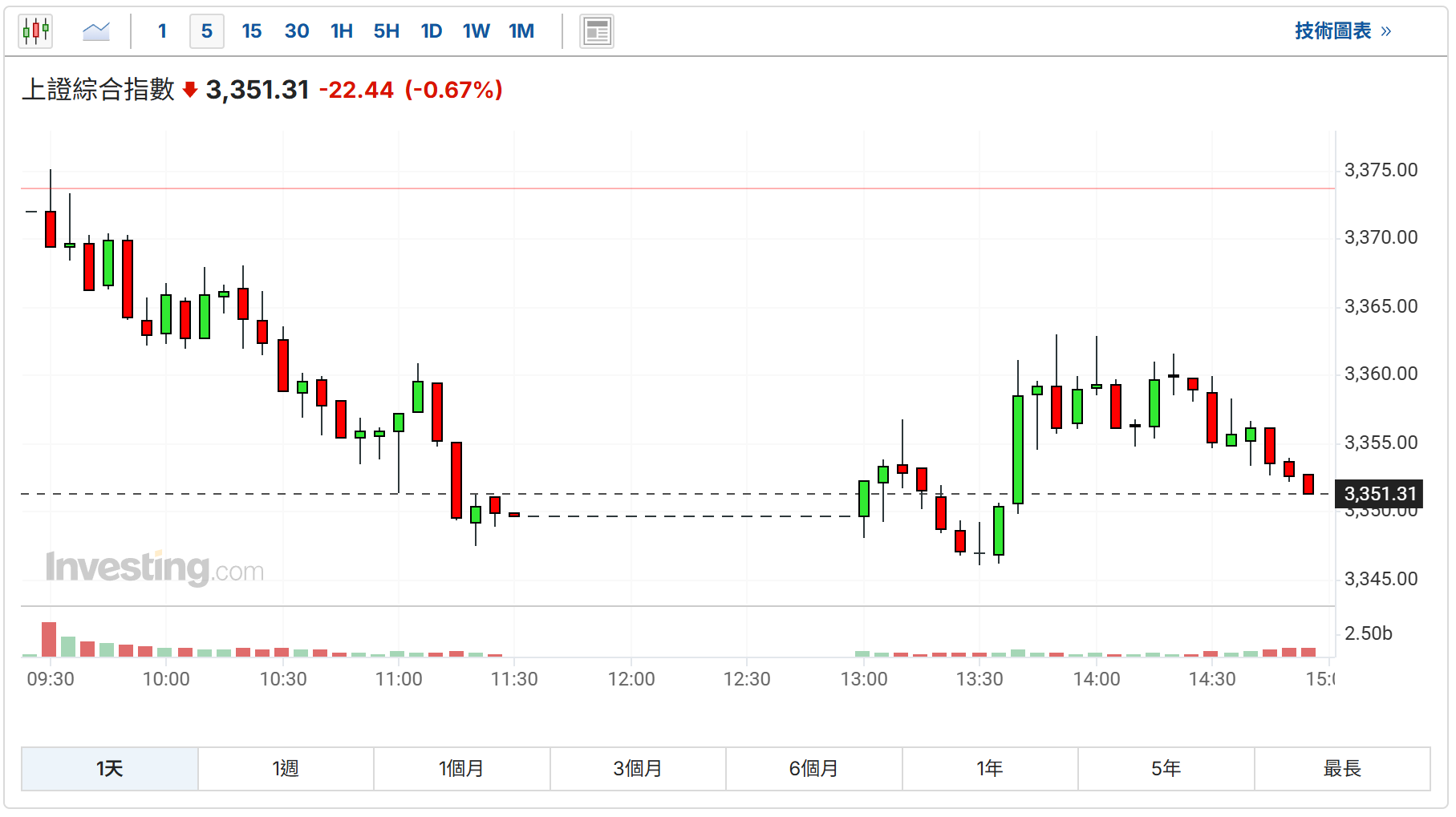Click the 3,375.00 axis label
Screen dimensions: 1456x817
click(x=1381, y=170)
